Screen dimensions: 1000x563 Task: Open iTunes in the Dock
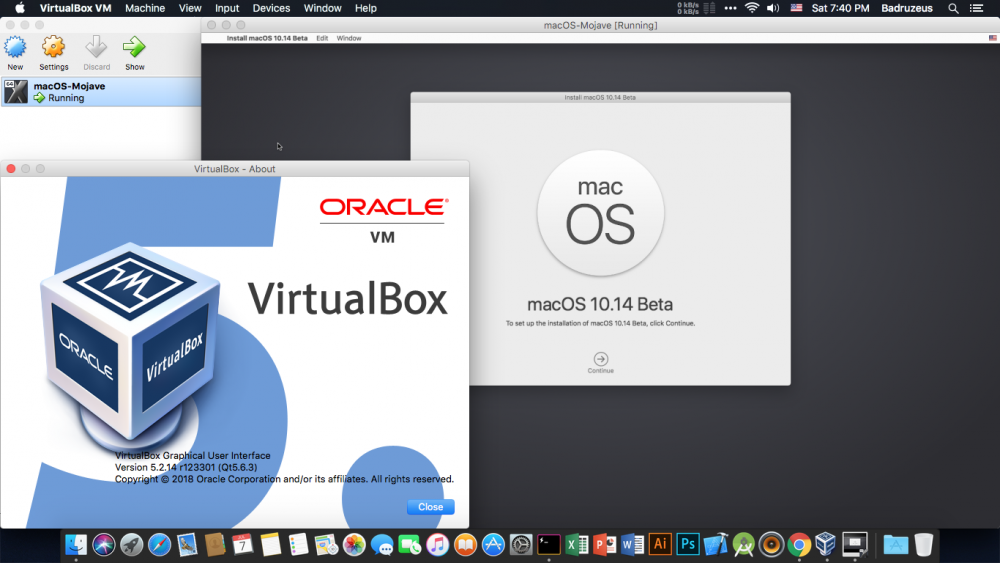coord(438,545)
